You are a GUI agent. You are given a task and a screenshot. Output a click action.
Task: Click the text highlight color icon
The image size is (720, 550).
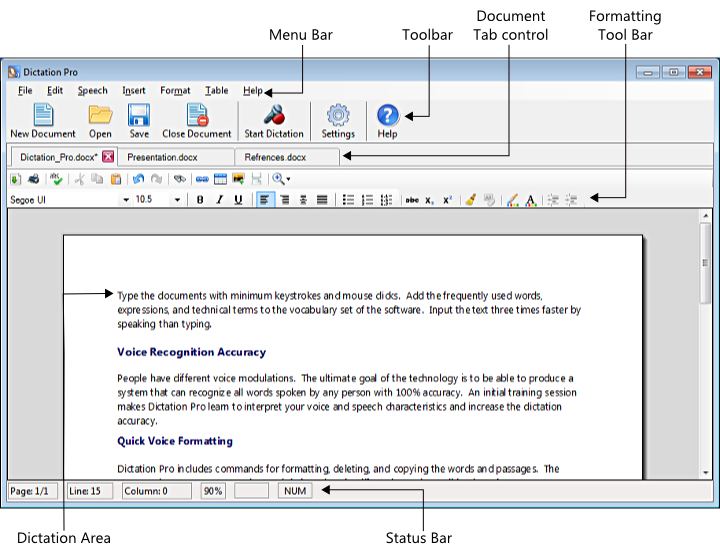pos(512,200)
